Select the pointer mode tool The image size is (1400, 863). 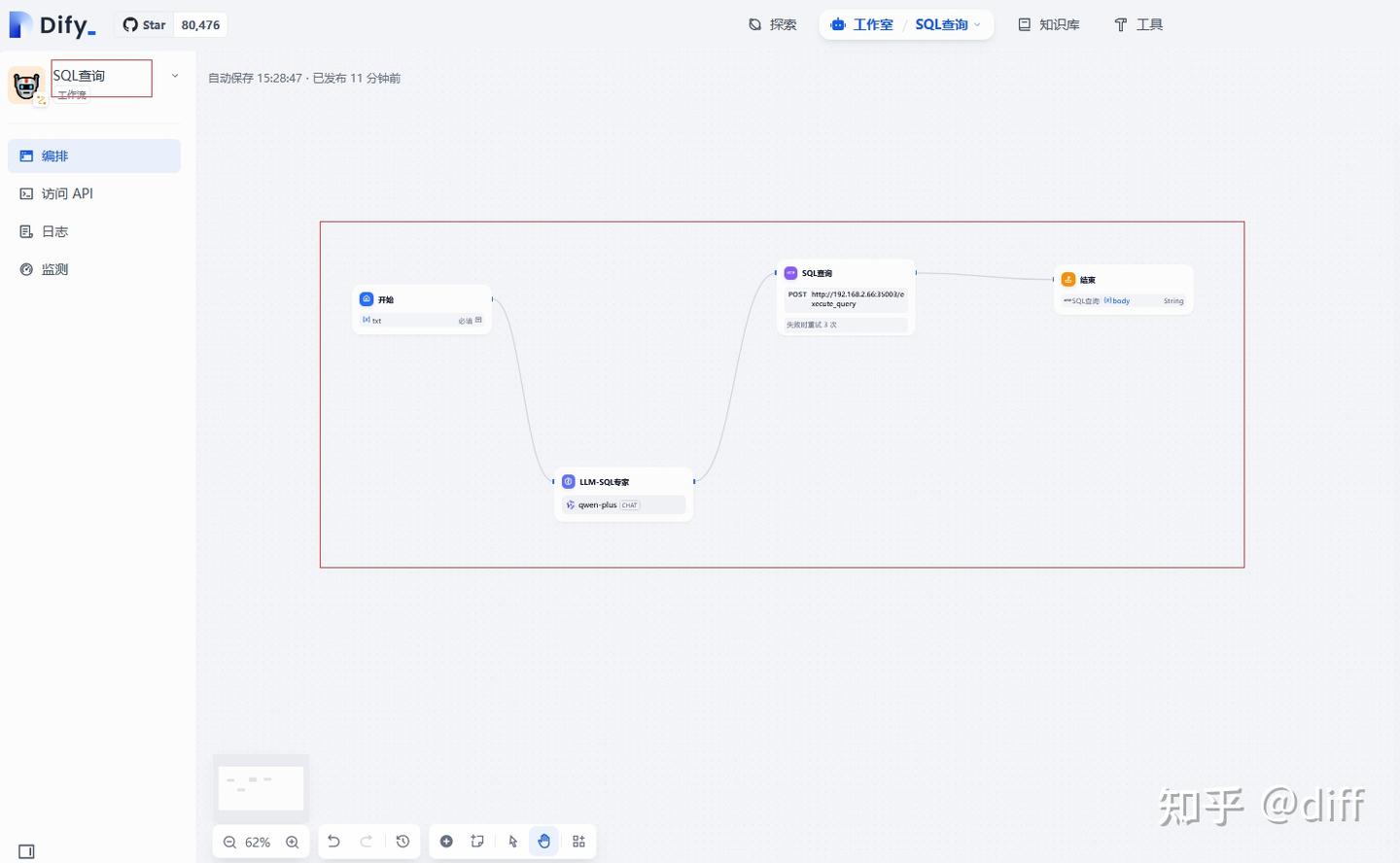coord(513,842)
